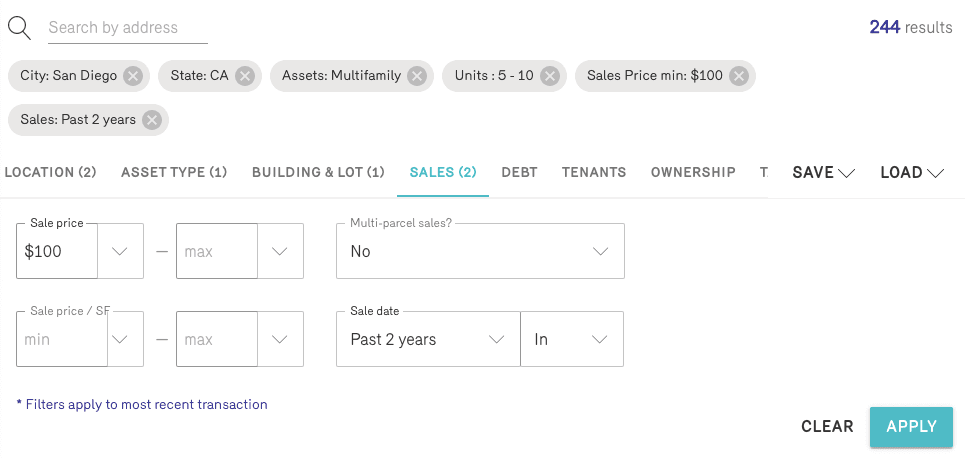The image size is (965, 458).
Task: Open the Save menu
Action: 823,172
